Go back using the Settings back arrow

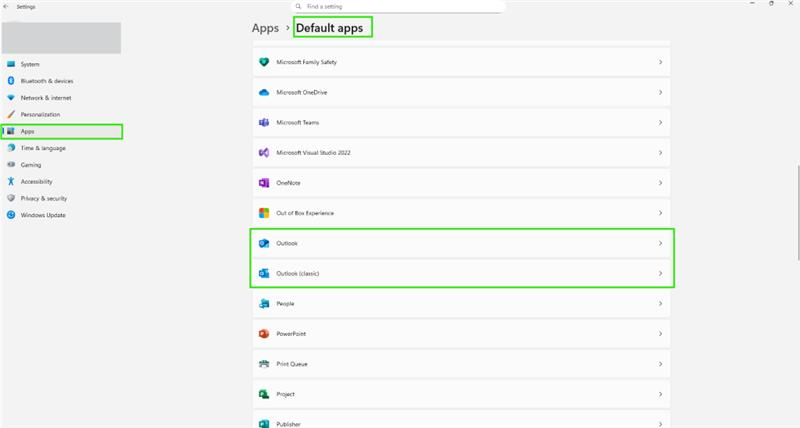click(x=6, y=7)
